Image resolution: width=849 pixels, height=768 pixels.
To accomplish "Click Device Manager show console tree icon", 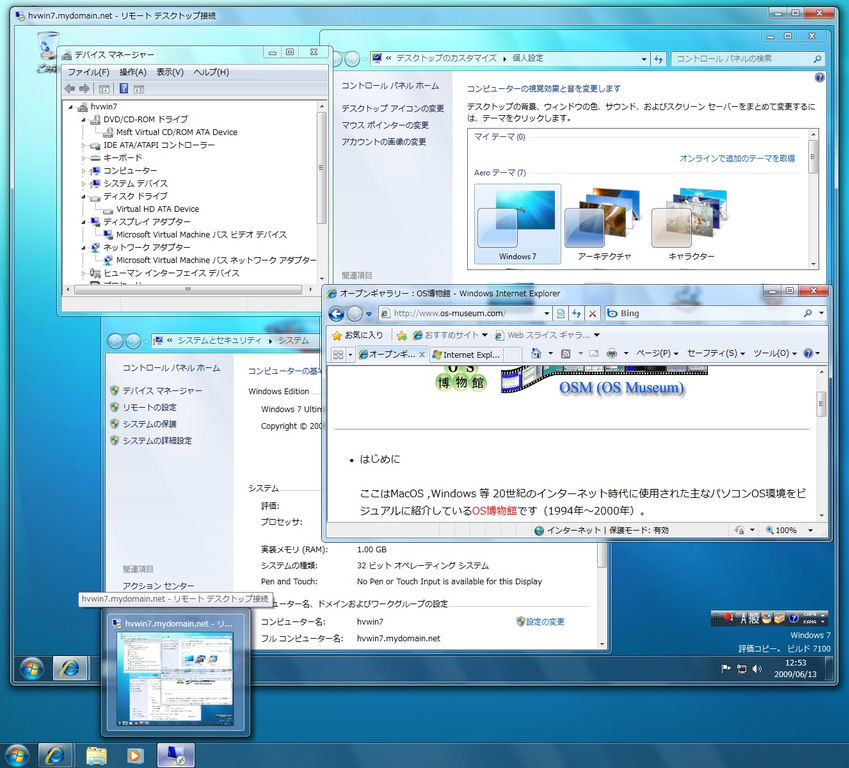I will point(105,89).
